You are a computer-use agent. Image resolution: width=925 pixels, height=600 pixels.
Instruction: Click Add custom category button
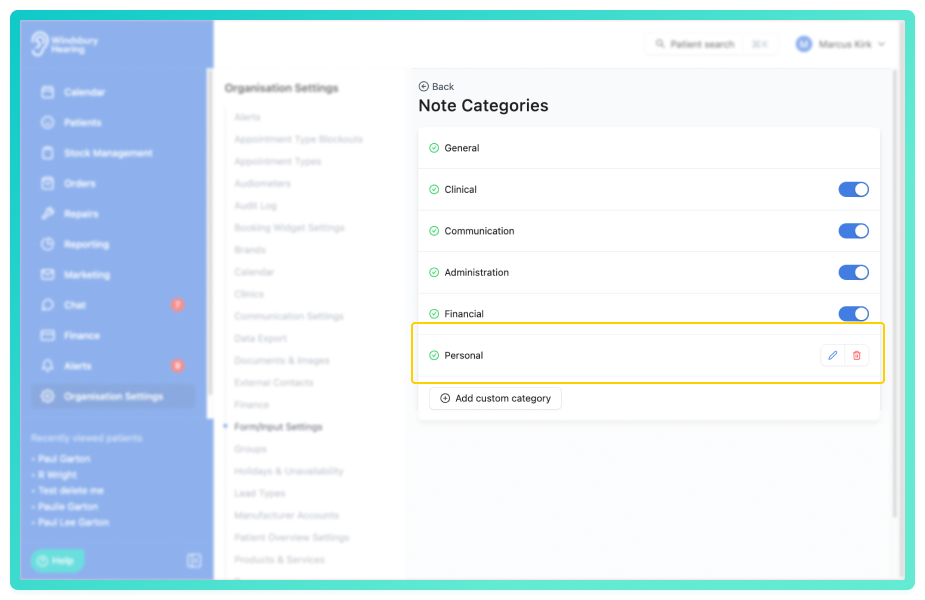[x=495, y=398]
